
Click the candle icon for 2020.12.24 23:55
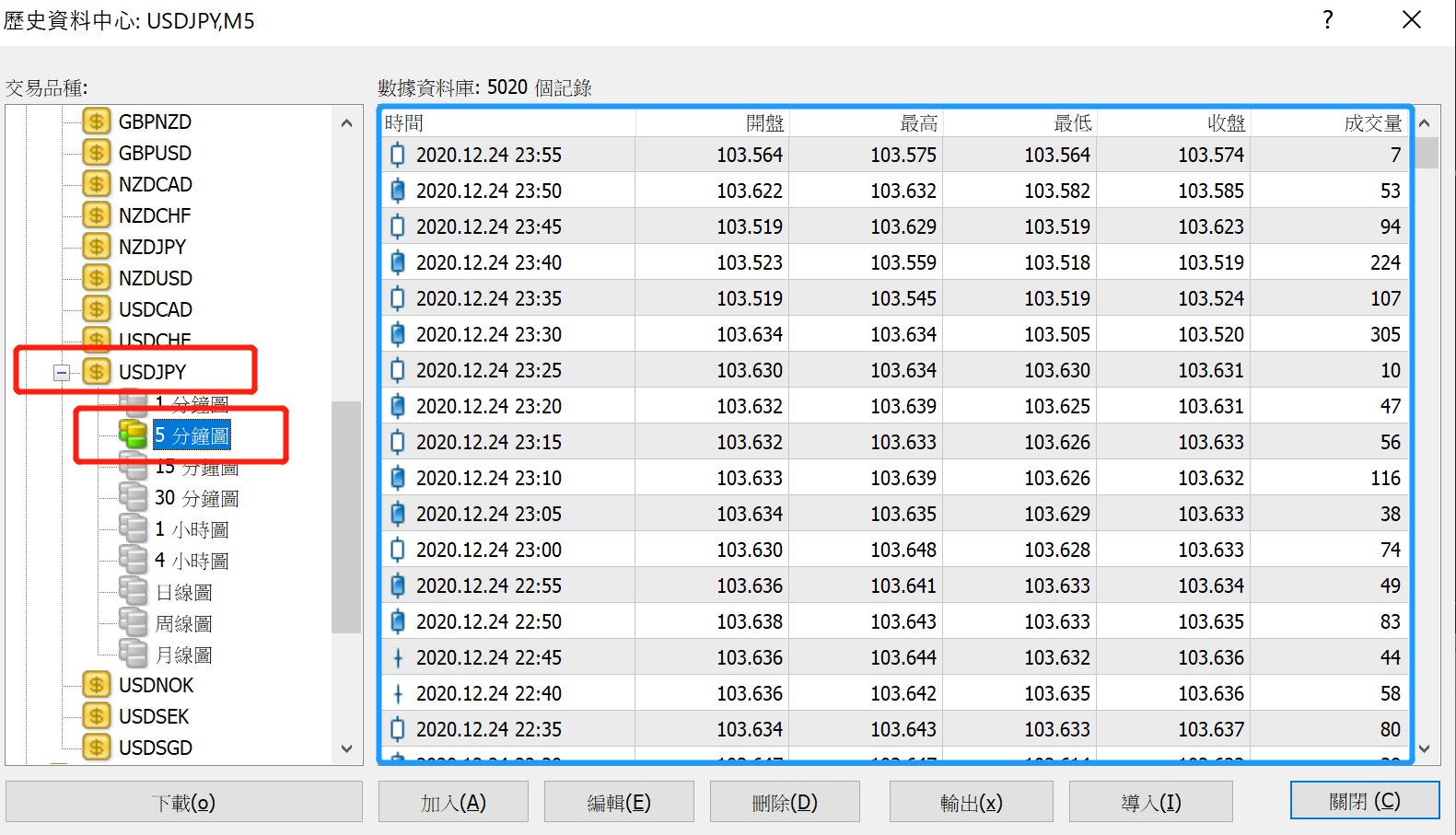coord(398,155)
